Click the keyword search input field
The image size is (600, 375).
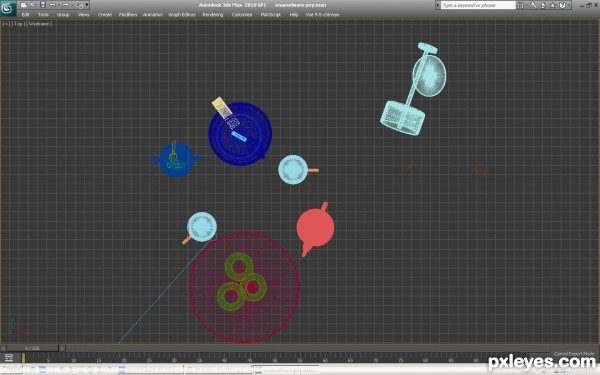click(x=478, y=5)
